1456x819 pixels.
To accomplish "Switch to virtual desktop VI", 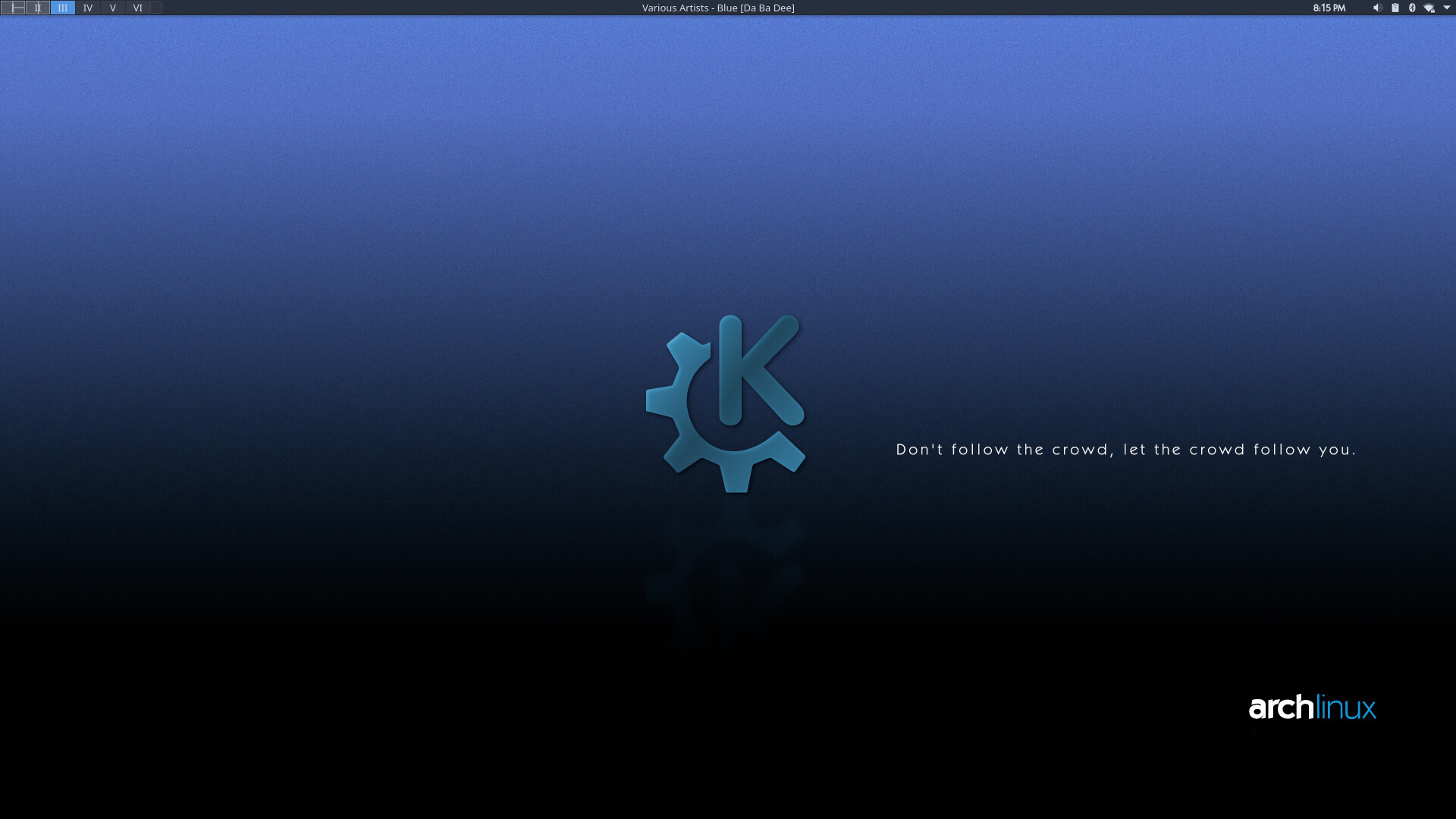I will click(138, 8).
